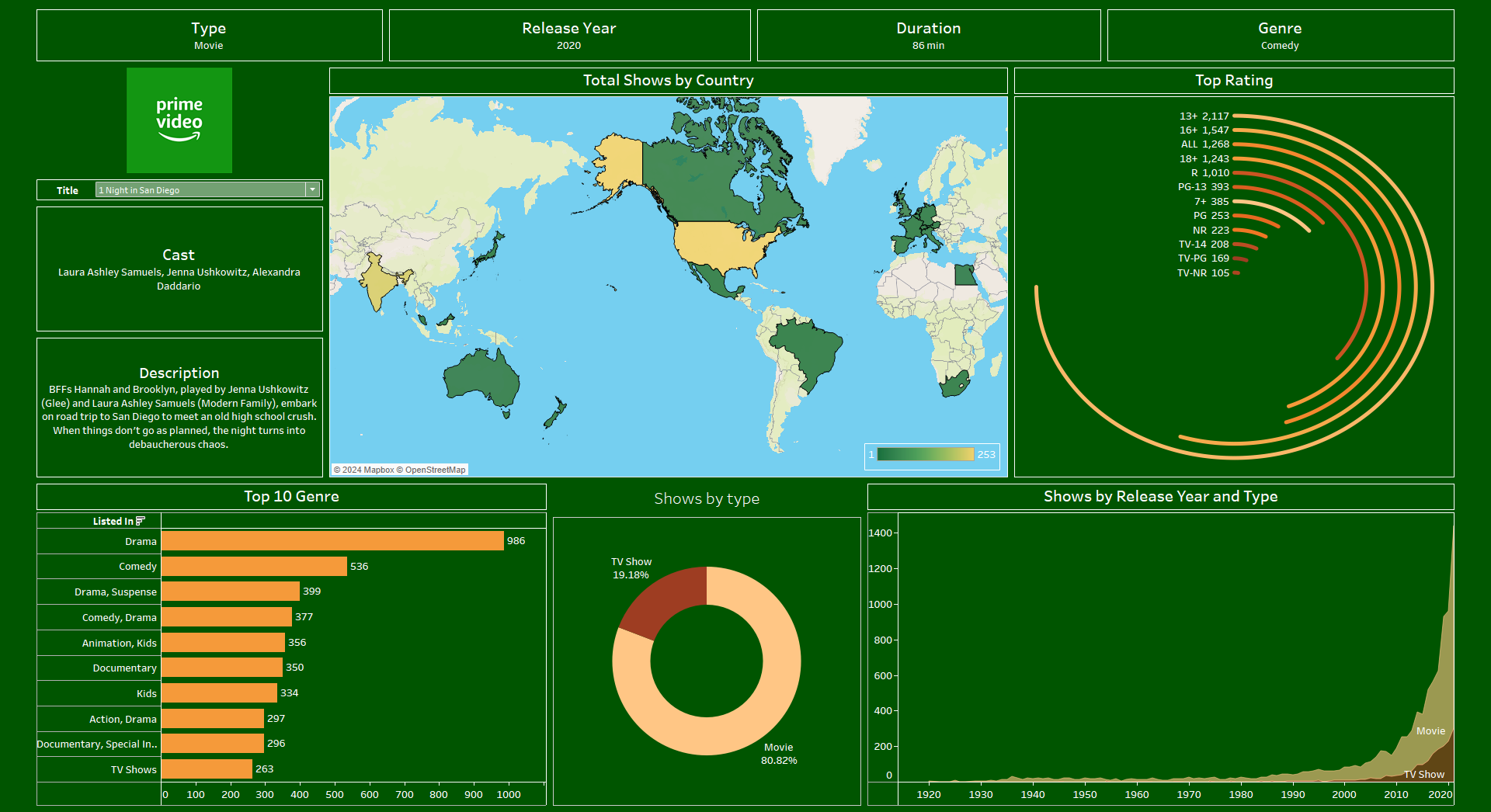Screen dimensions: 1491x812
Task: Click the Animation, Kids genre bar
Action: [x=223, y=643]
